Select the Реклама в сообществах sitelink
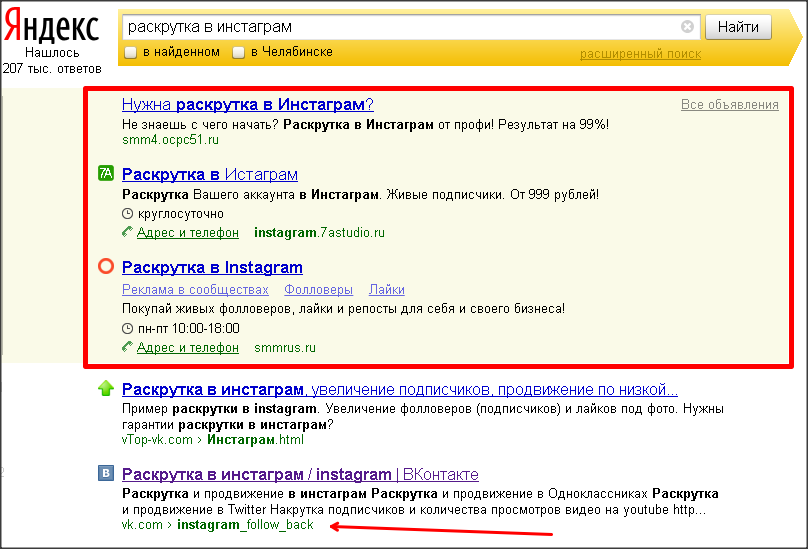This screenshot has height=549, width=808. (x=195, y=290)
